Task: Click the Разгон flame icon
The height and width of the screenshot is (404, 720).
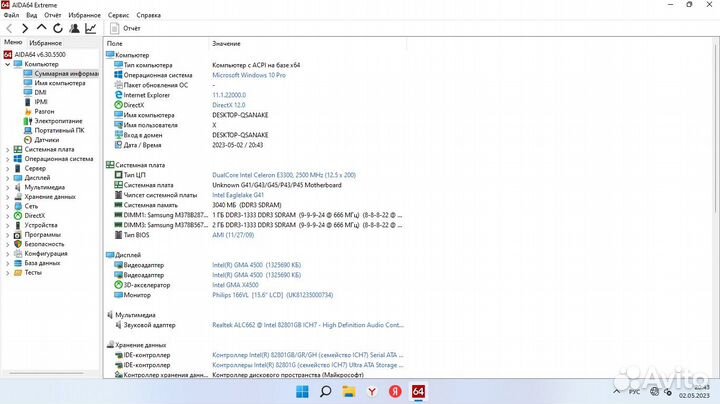Action: (x=28, y=112)
